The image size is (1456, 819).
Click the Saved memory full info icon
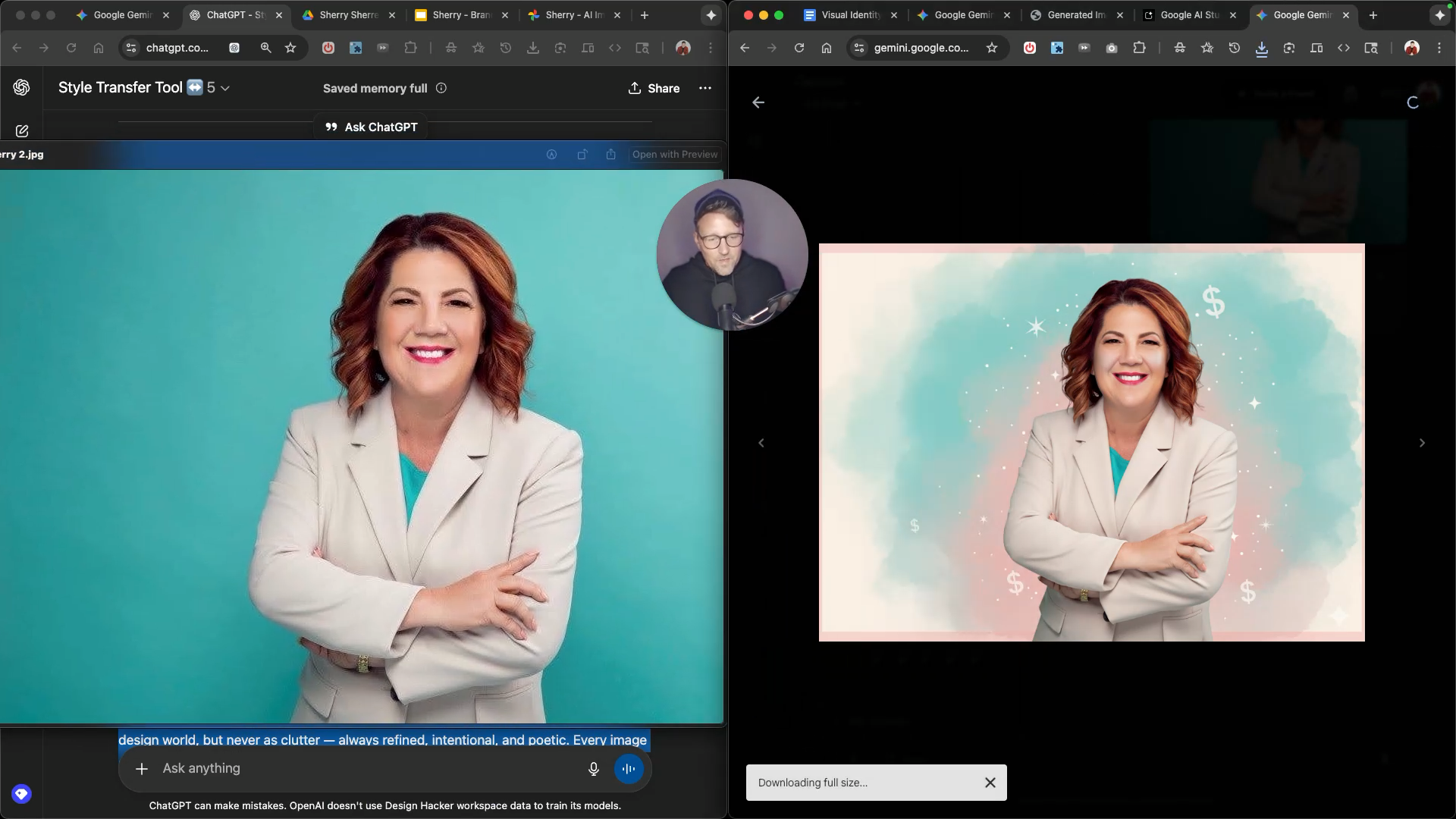(441, 88)
